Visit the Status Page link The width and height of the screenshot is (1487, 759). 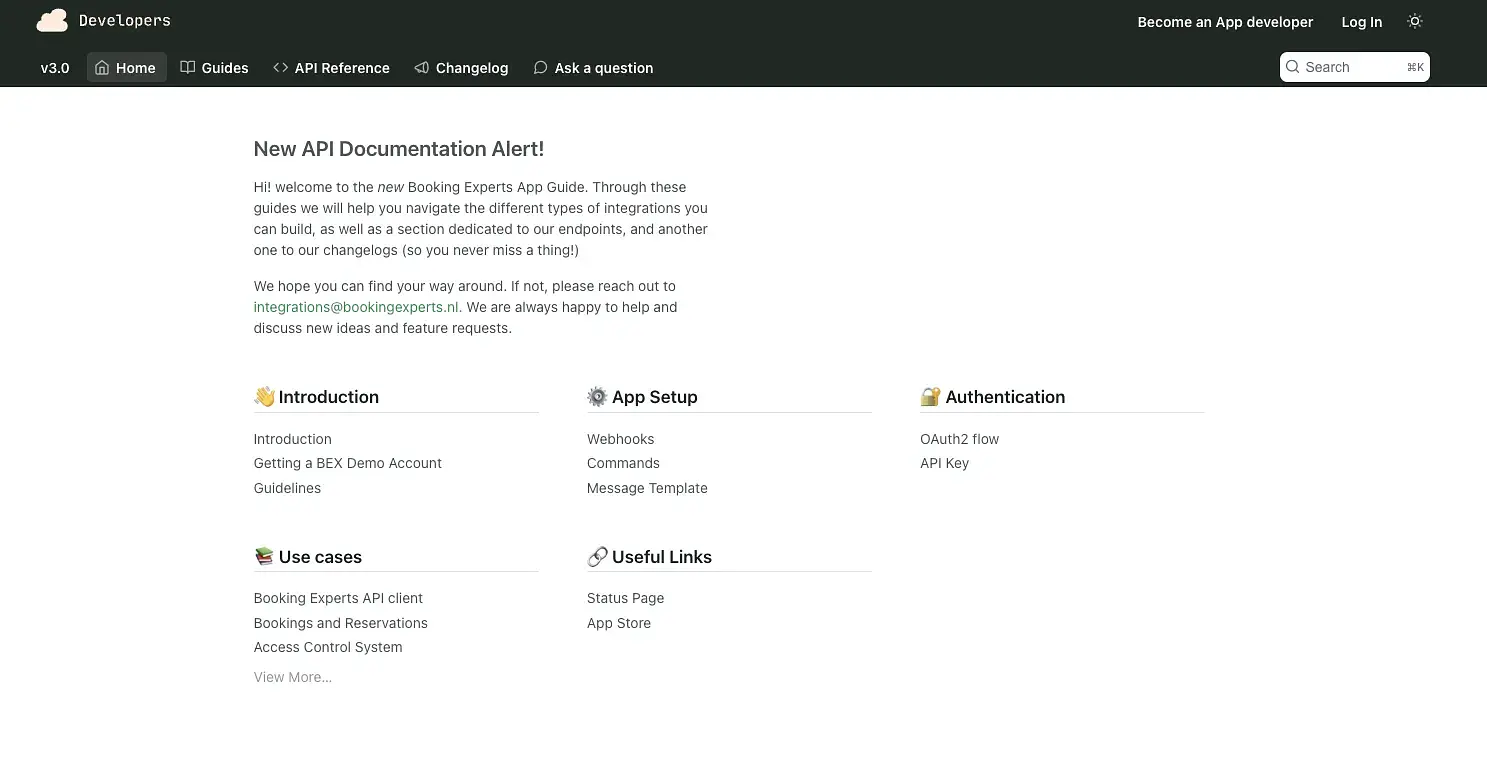(x=625, y=598)
